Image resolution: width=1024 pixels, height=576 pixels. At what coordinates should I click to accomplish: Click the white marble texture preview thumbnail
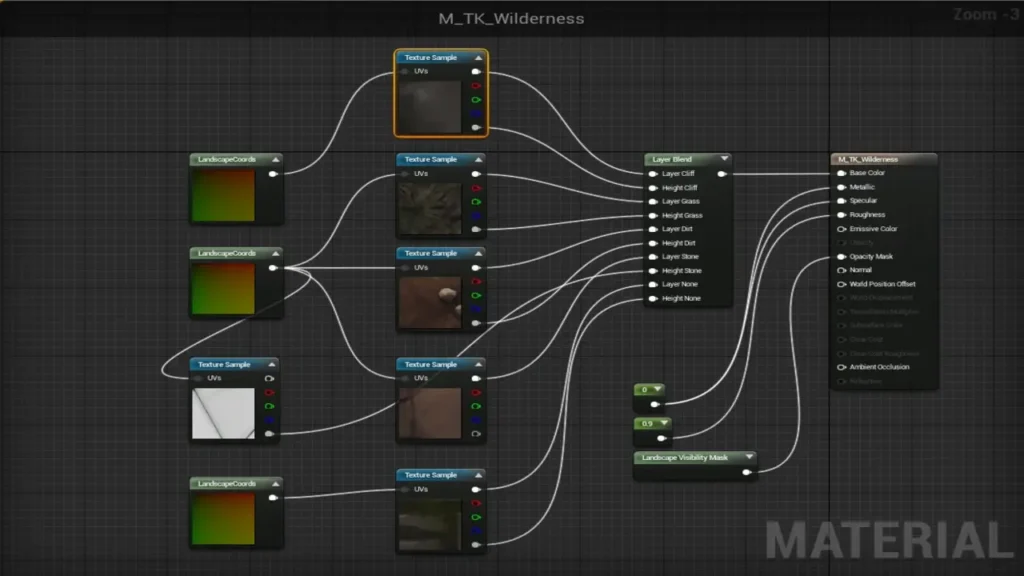[x=225, y=412]
